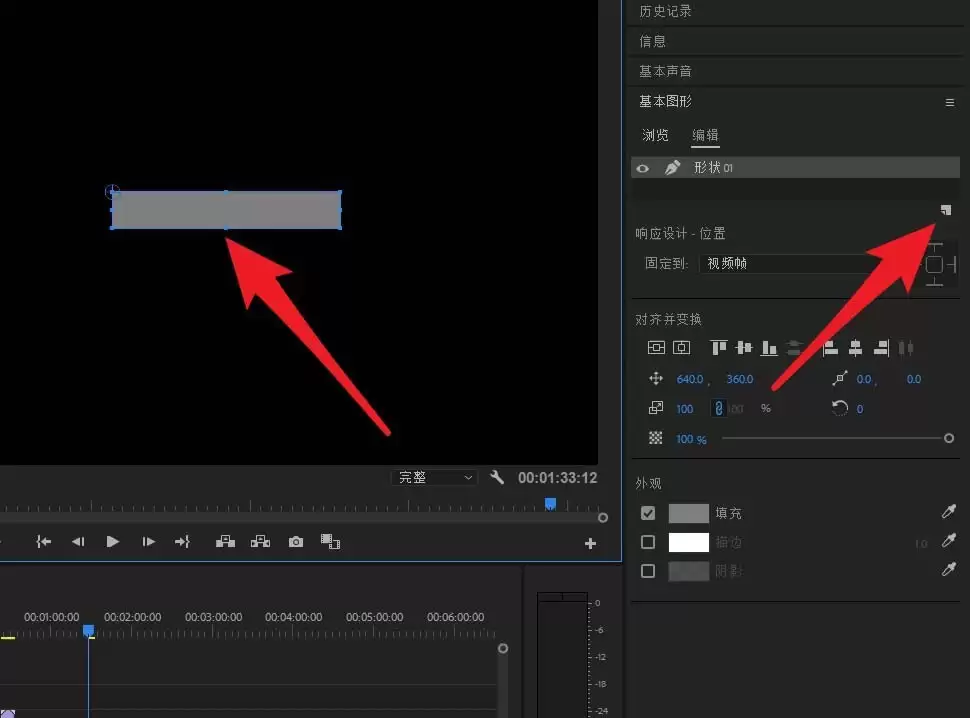Screen dimensions: 970x718
Task: Open the 基本图形 panel header
Action: click(x=665, y=101)
